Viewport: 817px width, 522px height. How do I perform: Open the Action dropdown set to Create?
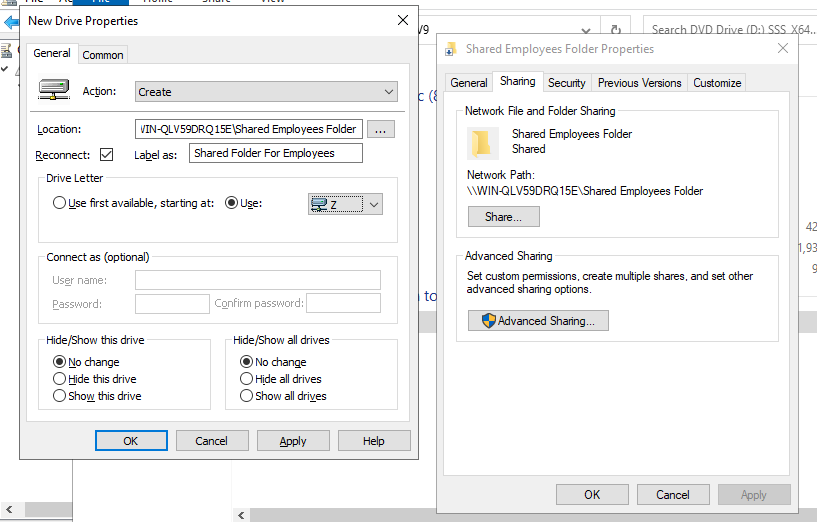click(266, 92)
